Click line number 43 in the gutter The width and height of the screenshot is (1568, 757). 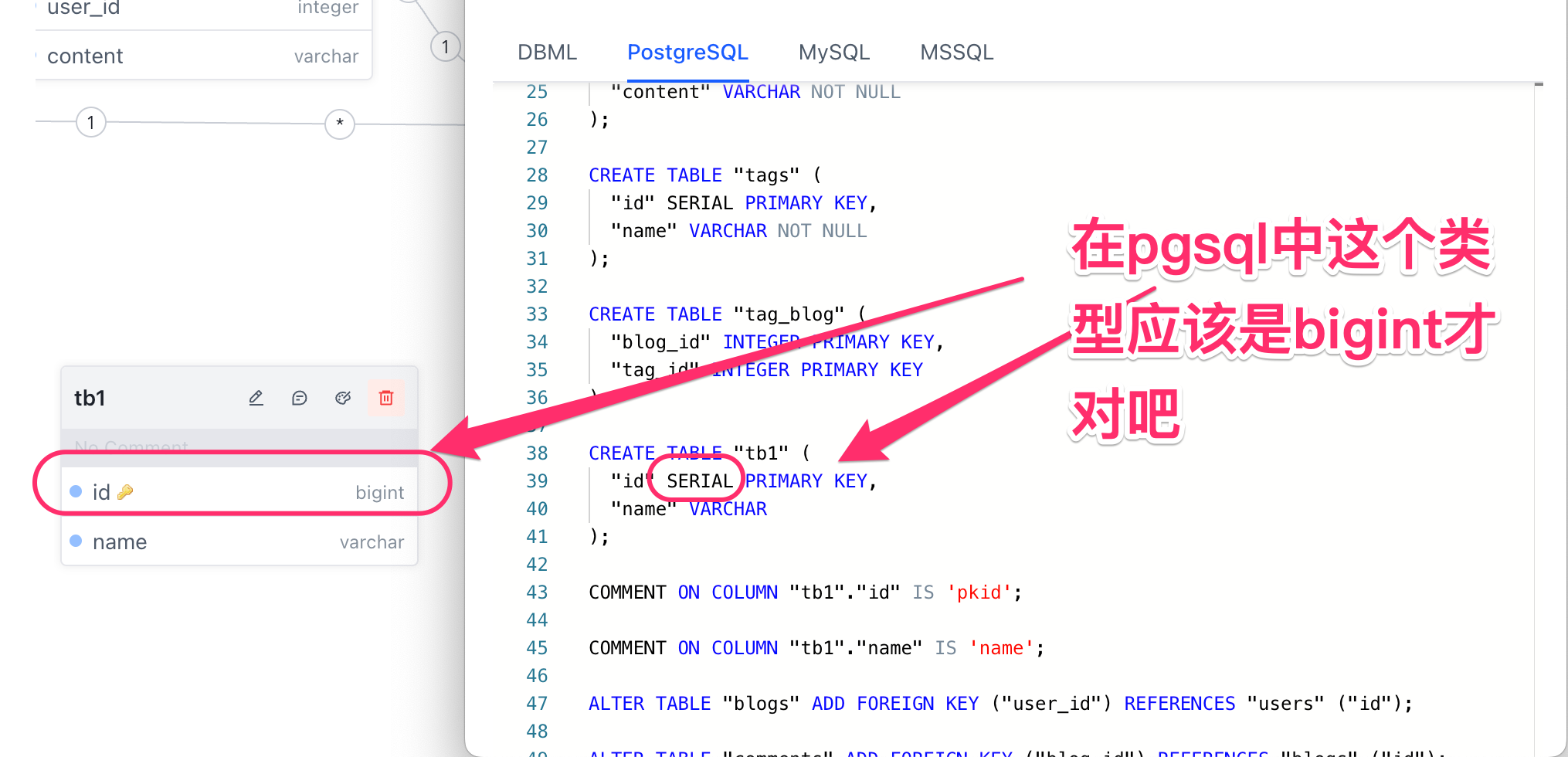(x=537, y=592)
